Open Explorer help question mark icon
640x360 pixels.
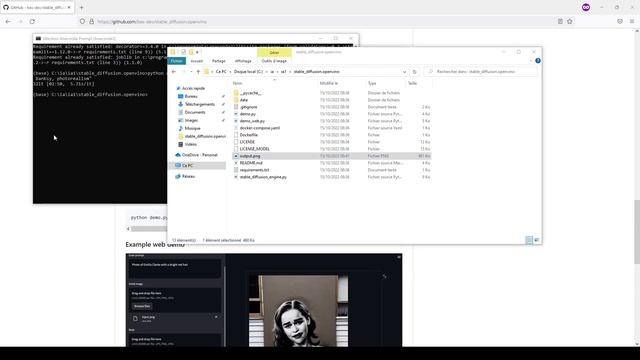(x=538, y=61)
